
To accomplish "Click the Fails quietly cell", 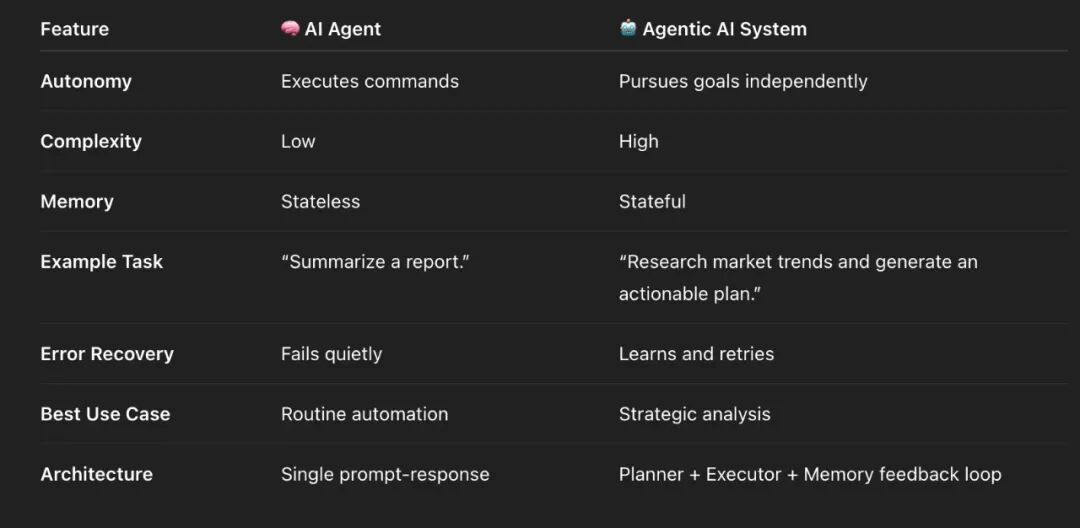I will coord(331,353).
